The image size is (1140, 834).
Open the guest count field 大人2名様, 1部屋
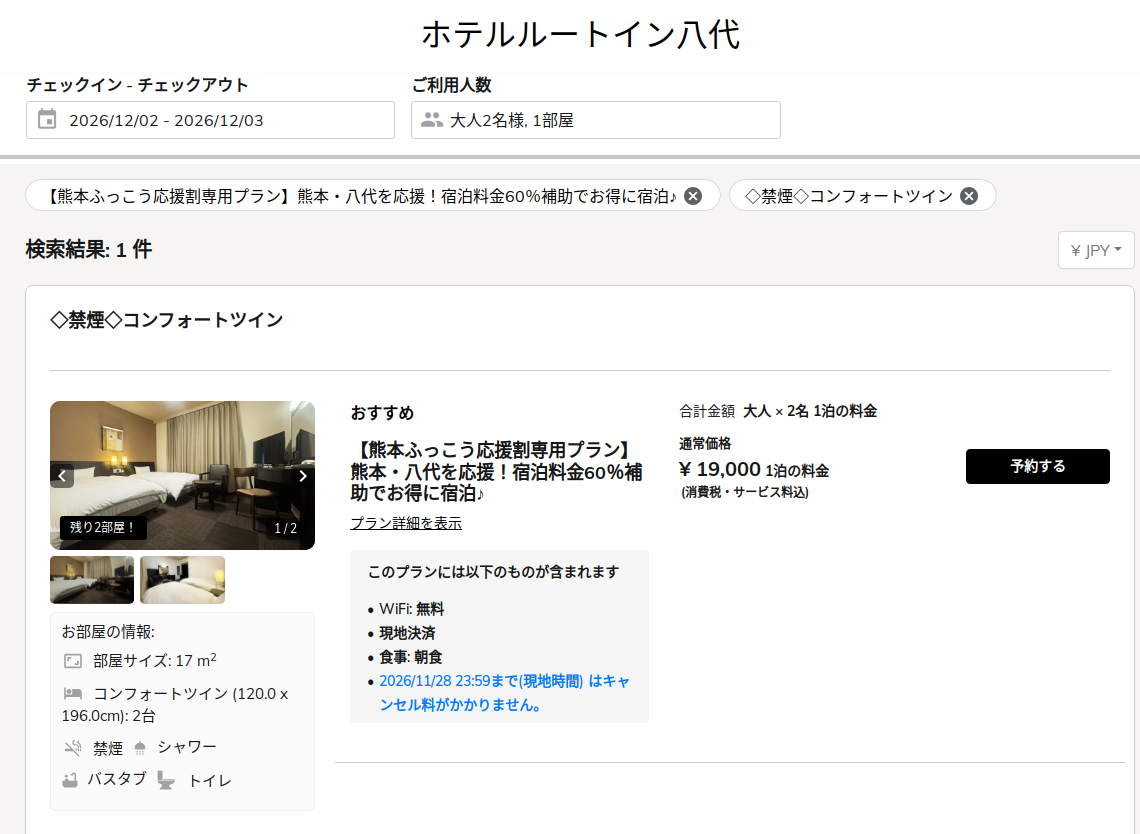(x=595, y=120)
